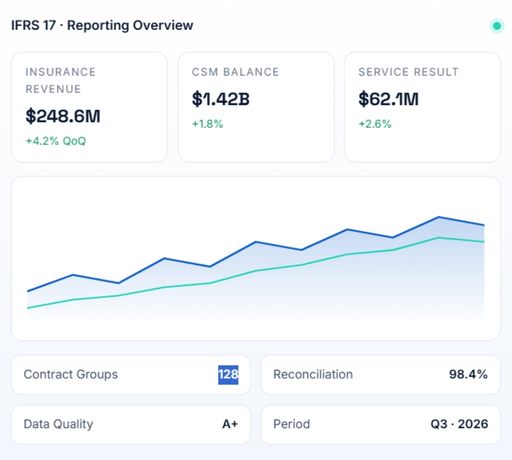Click the +4.2% QoQ change label

click(56, 141)
